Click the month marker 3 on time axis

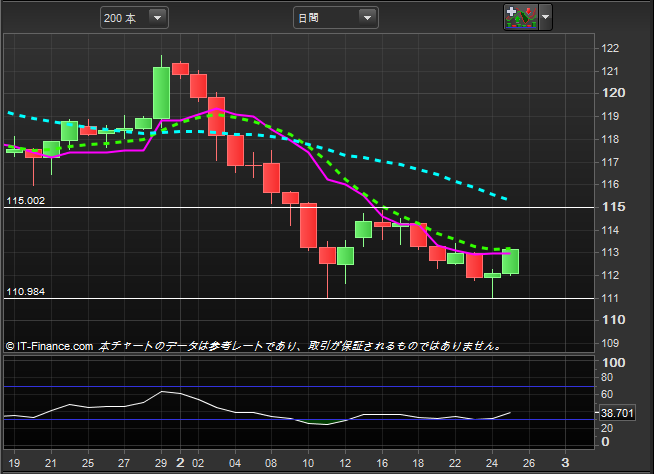coord(565,463)
